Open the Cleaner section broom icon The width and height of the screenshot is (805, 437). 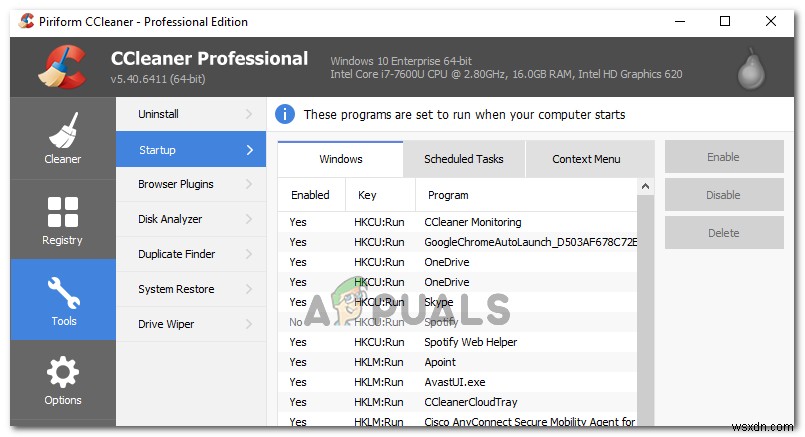click(x=62, y=129)
